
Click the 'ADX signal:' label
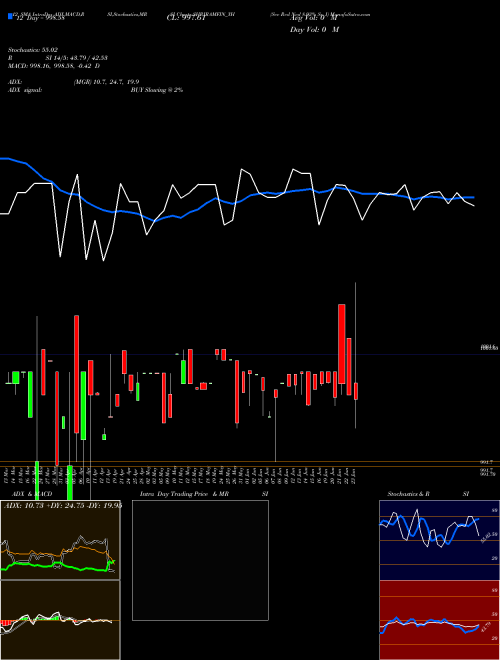25,90
